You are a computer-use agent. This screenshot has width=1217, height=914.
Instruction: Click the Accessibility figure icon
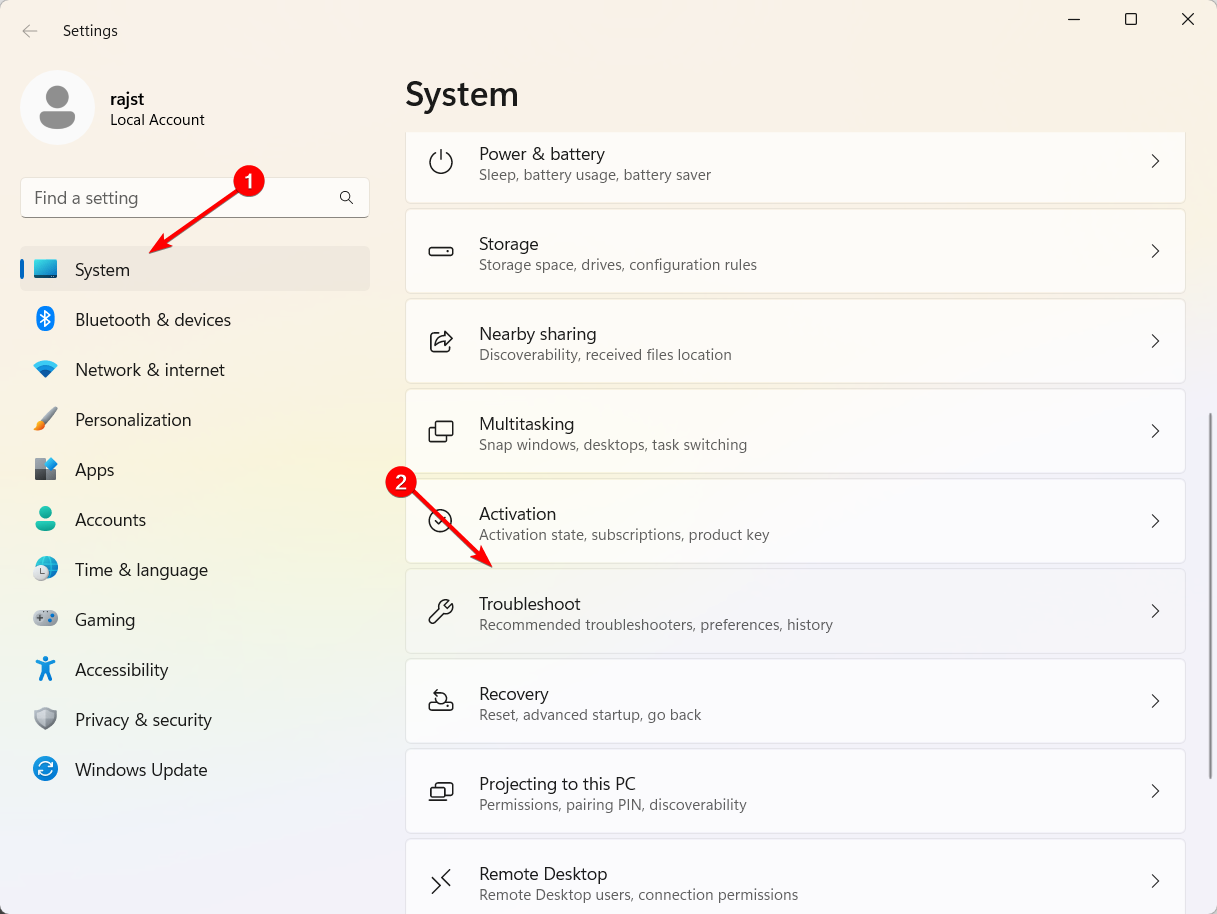pyautogui.click(x=46, y=669)
